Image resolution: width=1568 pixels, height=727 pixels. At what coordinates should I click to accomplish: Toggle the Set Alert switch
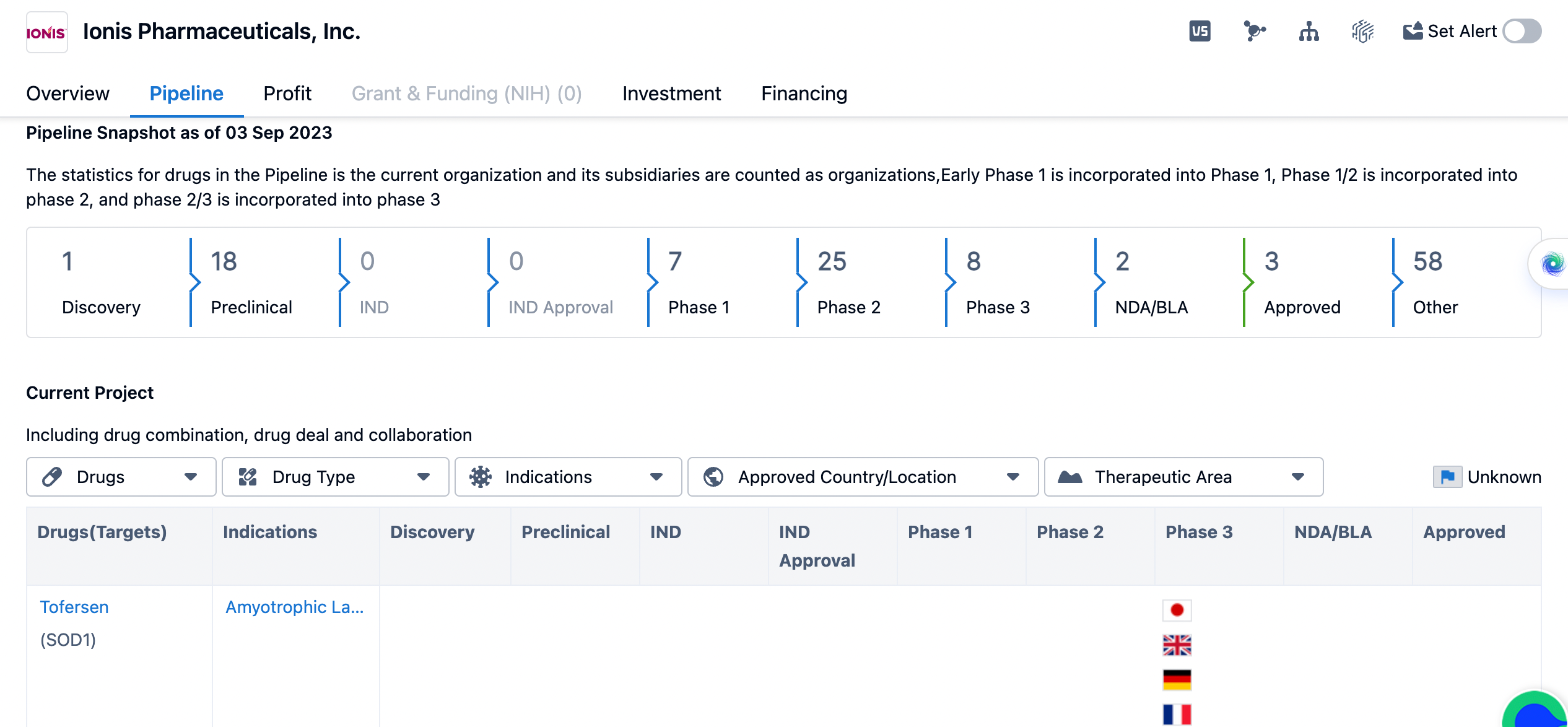[x=1522, y=31]
